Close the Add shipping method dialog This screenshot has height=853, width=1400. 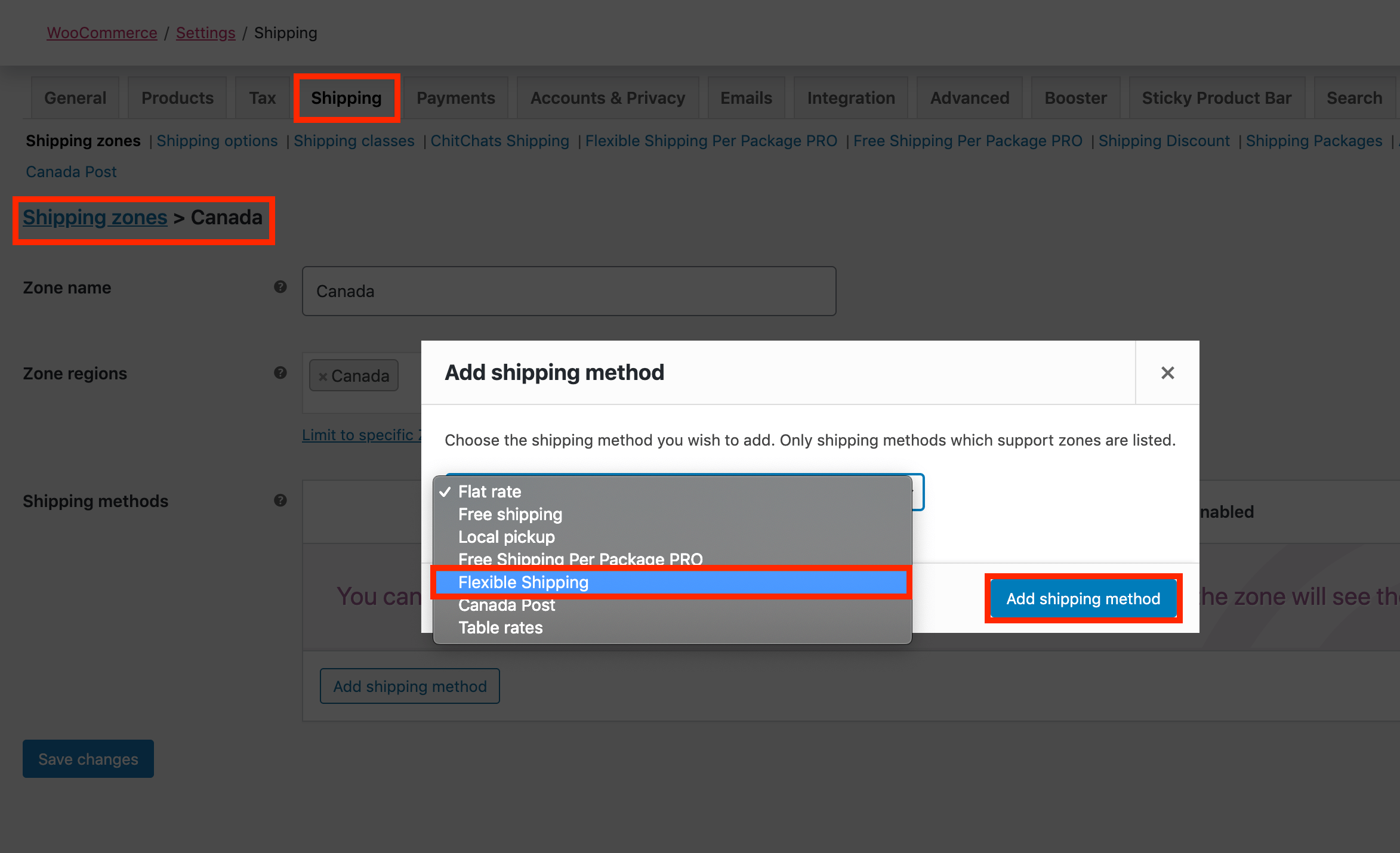click(1167, 373)
